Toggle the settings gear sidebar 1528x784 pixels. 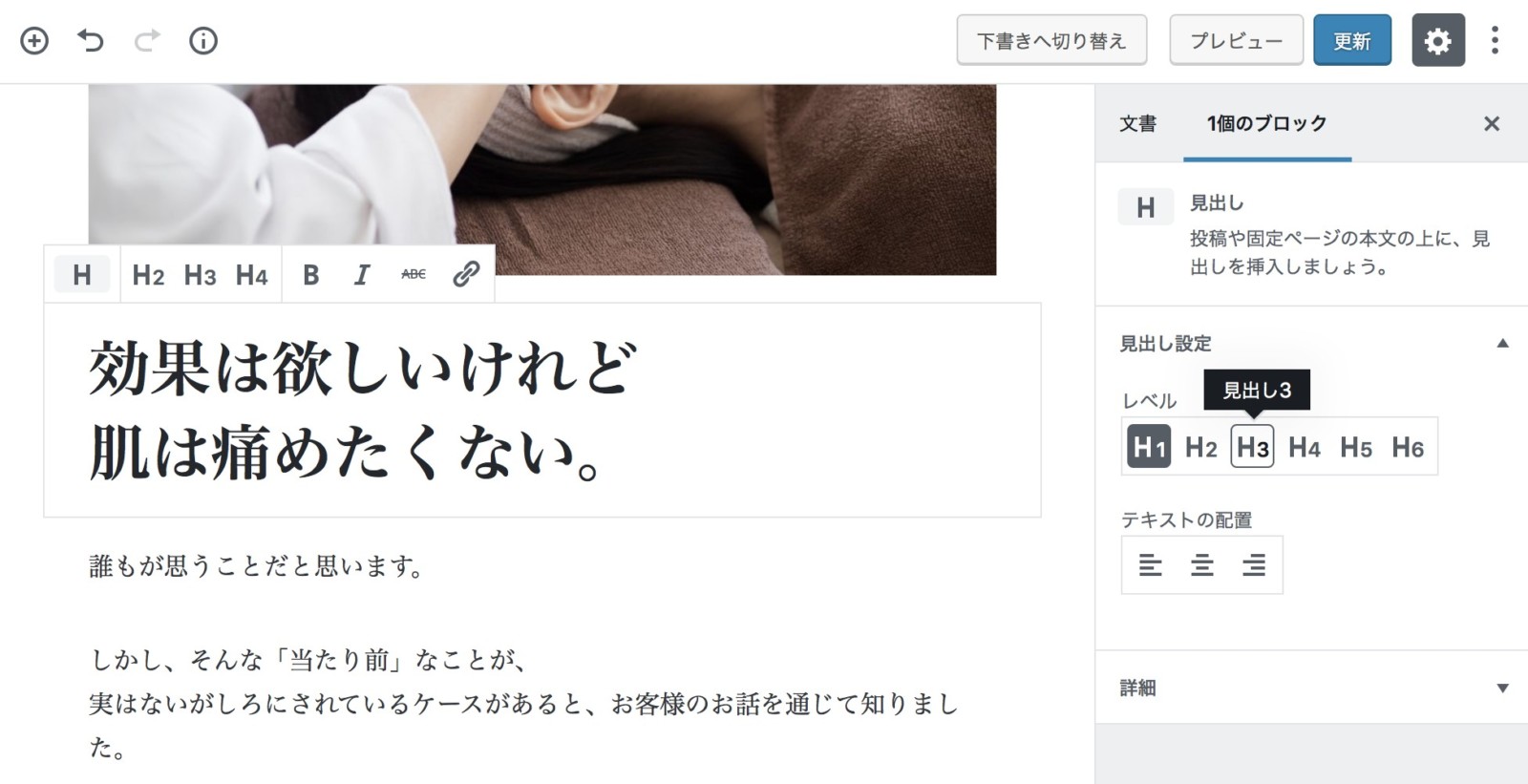click(x=1438, y=40)
